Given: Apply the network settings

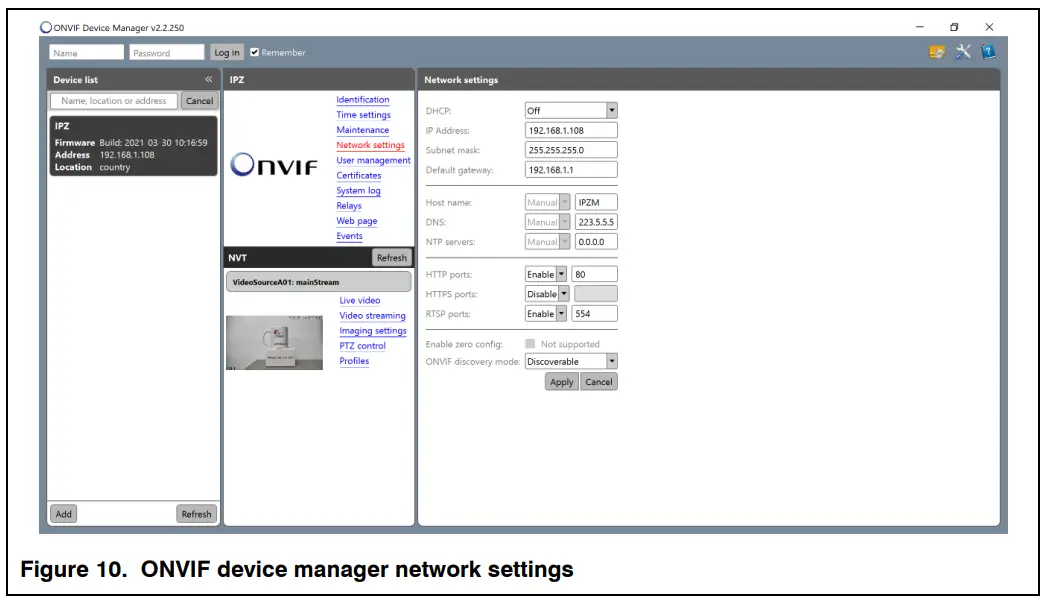Looking at the screenshot, I should (x=561, y=382).
